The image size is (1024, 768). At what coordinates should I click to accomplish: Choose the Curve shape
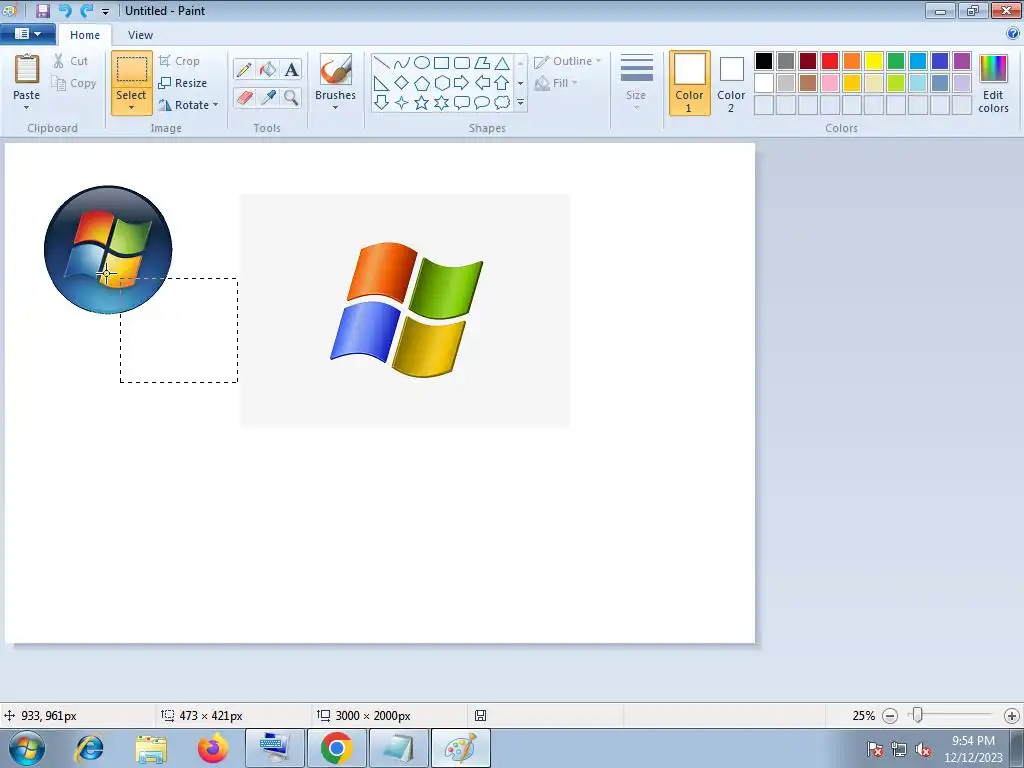click(402, 63)
